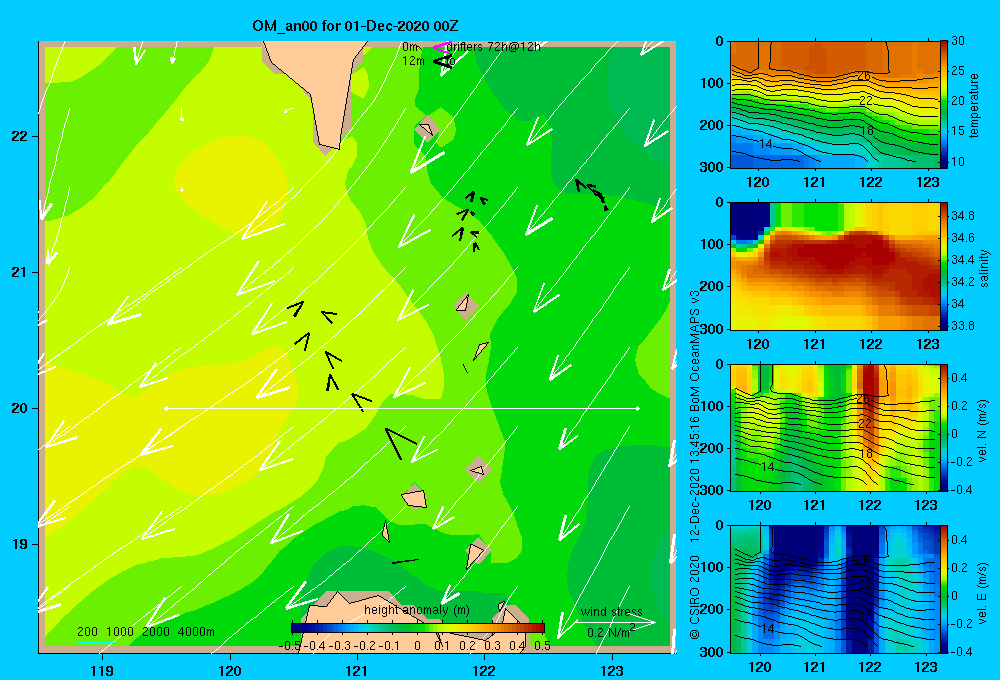Click longitude label 121 on main map axis

coord(357,671)
